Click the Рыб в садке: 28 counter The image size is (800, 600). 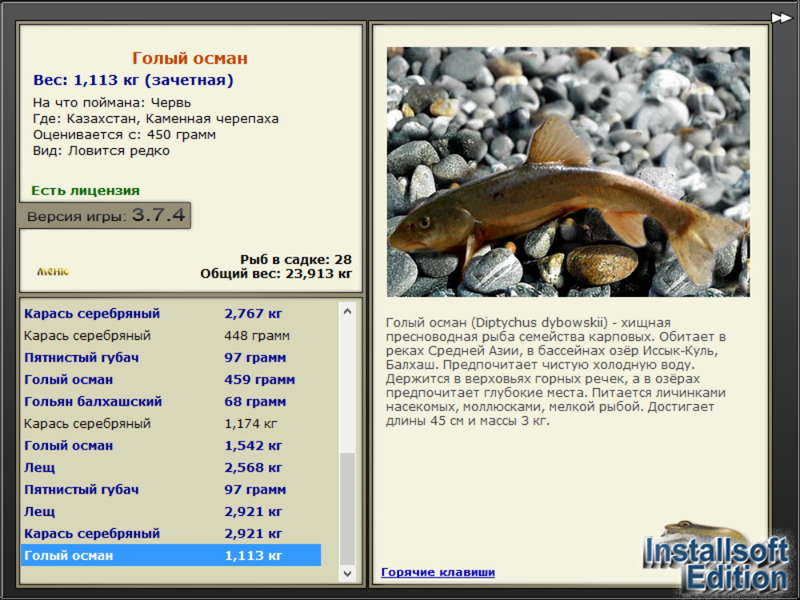[x=296, y=259]
